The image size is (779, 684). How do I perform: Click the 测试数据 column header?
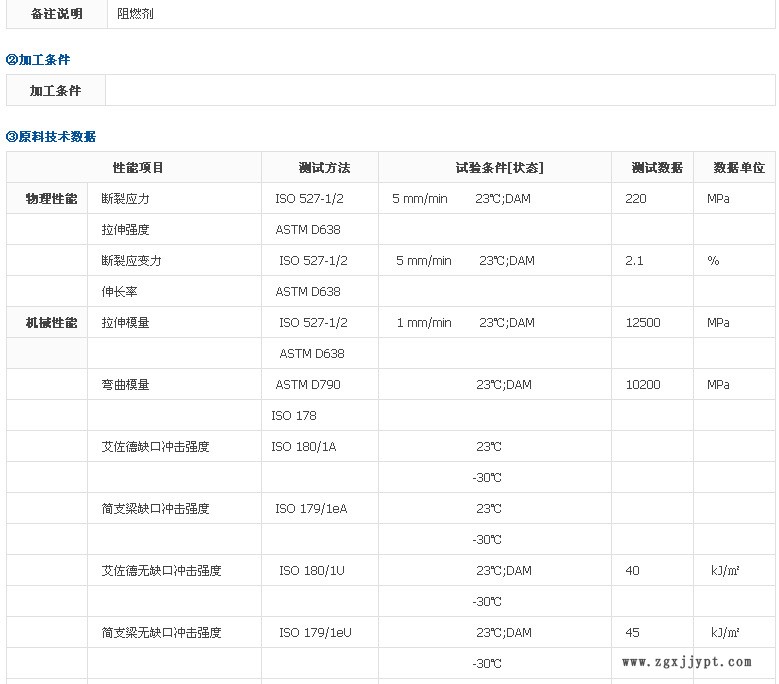[656, 168]
